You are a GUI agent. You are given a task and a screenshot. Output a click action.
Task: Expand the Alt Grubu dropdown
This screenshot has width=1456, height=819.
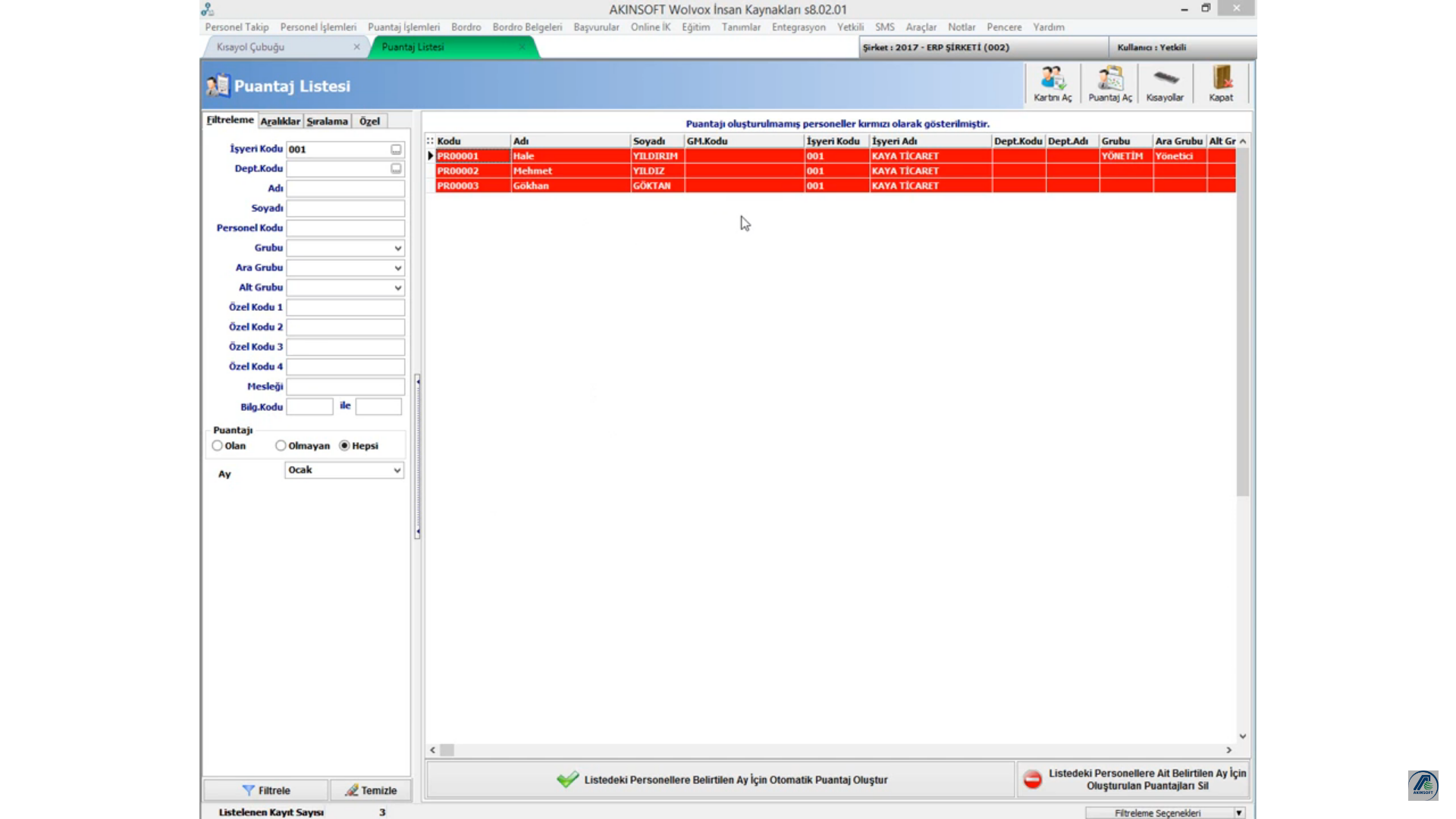(x=397, y=287)
